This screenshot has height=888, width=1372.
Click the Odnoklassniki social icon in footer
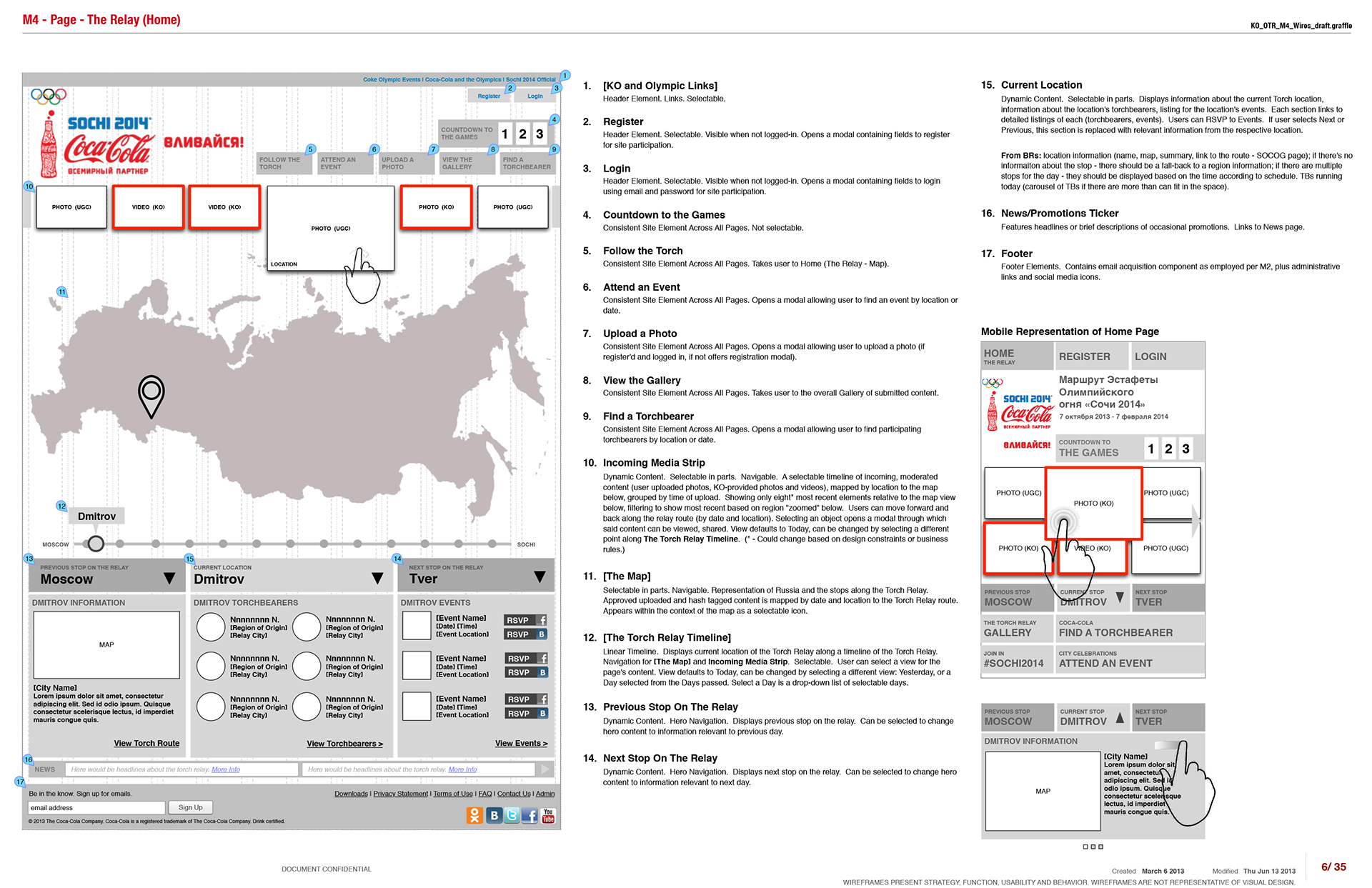(x=474, y=815)
